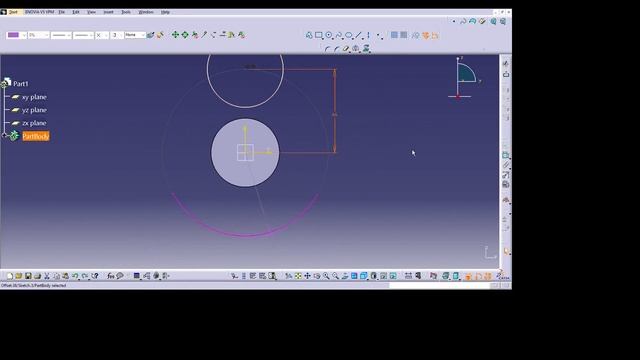Toggle the Hide/Show icon
The image size is (640, 360).
383,276
